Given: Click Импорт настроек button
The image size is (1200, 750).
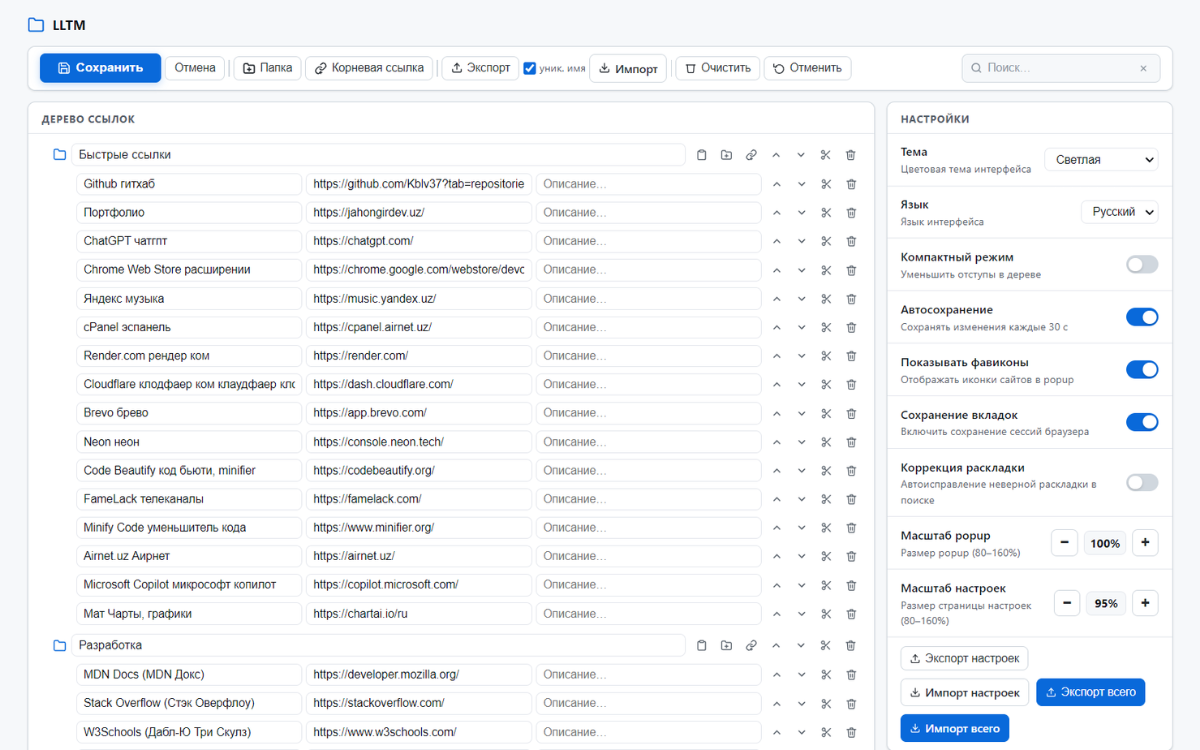Looking at the screenshot, I should coord(966,692).
